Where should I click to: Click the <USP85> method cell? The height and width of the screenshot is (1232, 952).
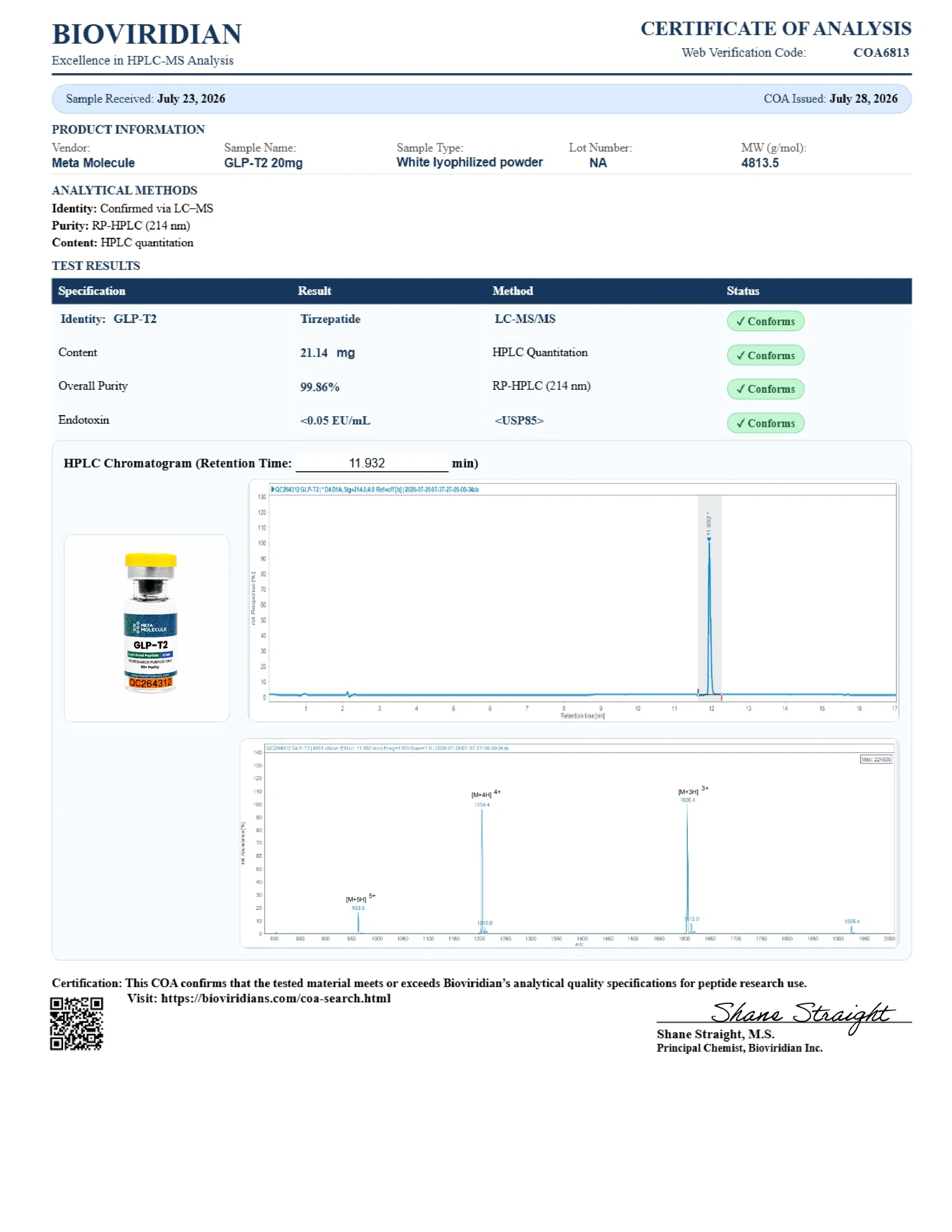519,420
